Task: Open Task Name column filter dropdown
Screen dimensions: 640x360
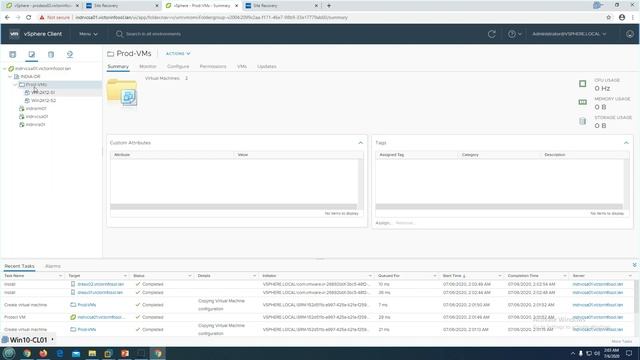Action: tap(60, 276)
